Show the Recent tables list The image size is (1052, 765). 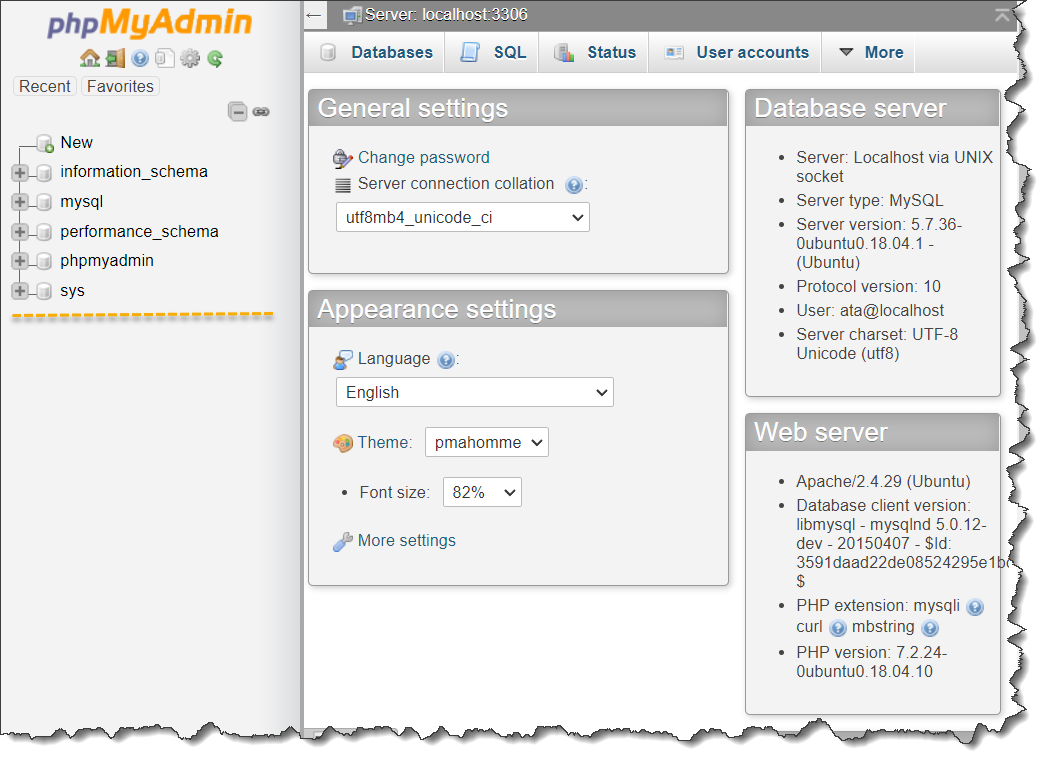click(x=45, y=87)
